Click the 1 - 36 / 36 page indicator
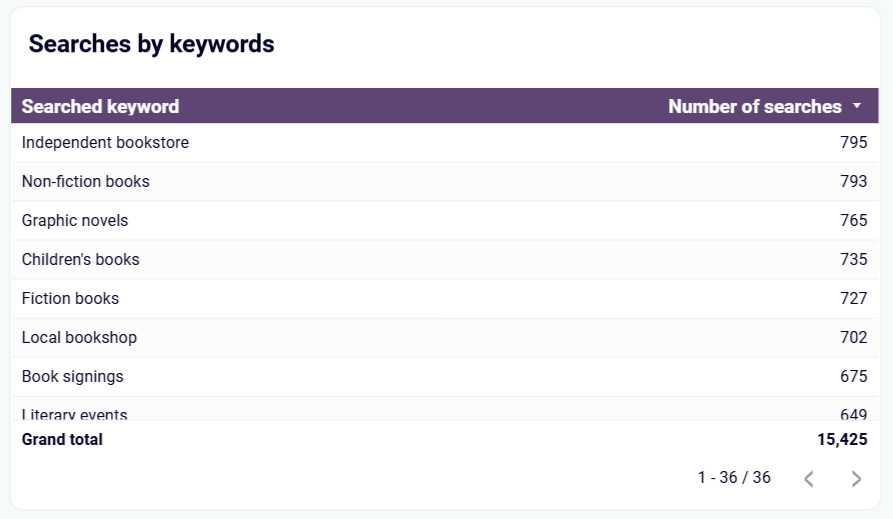Viewport: 893px width, 519px height. pyautogui.click(x=734, y=477)
